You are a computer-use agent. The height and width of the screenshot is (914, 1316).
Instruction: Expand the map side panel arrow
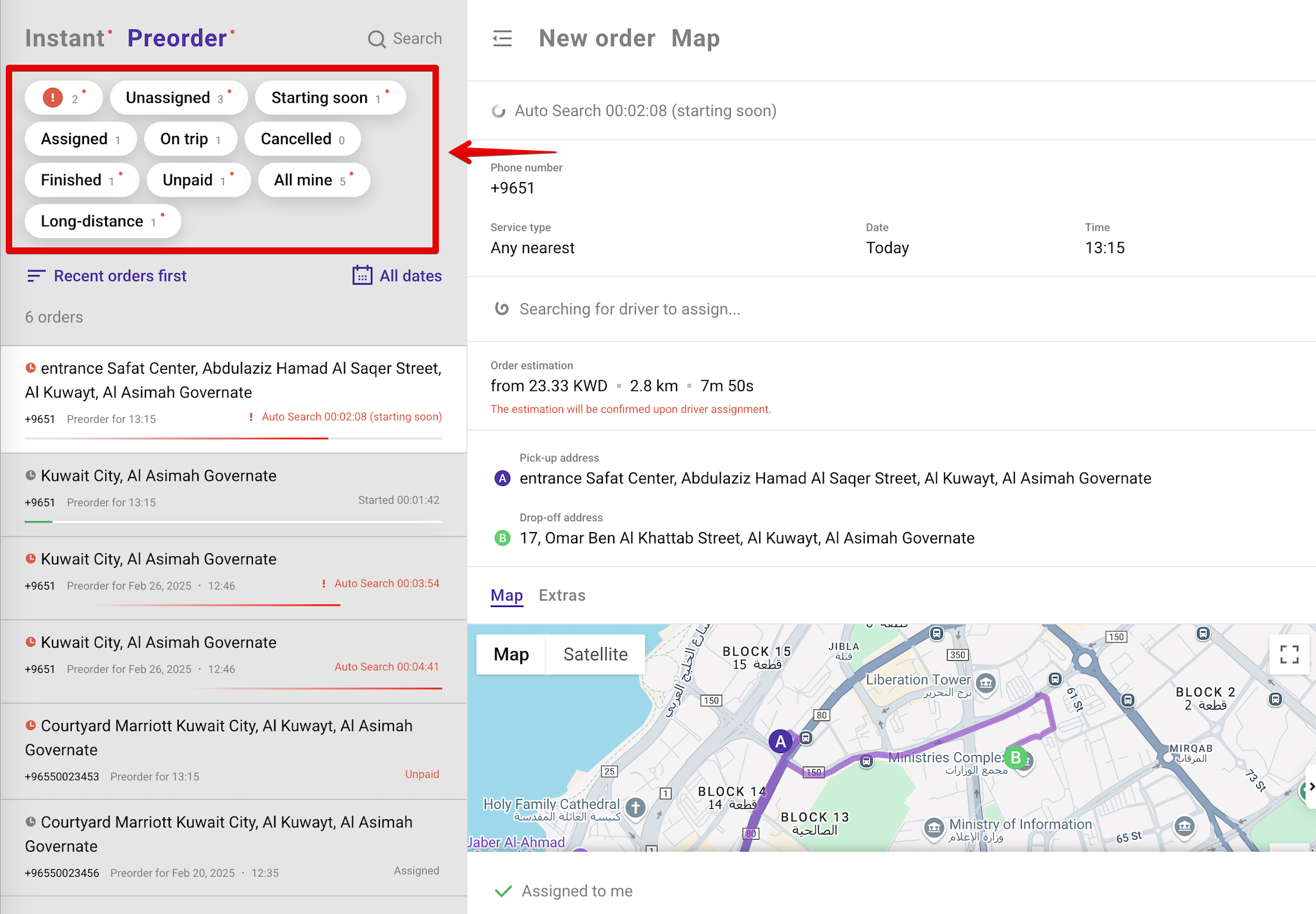1311,786
